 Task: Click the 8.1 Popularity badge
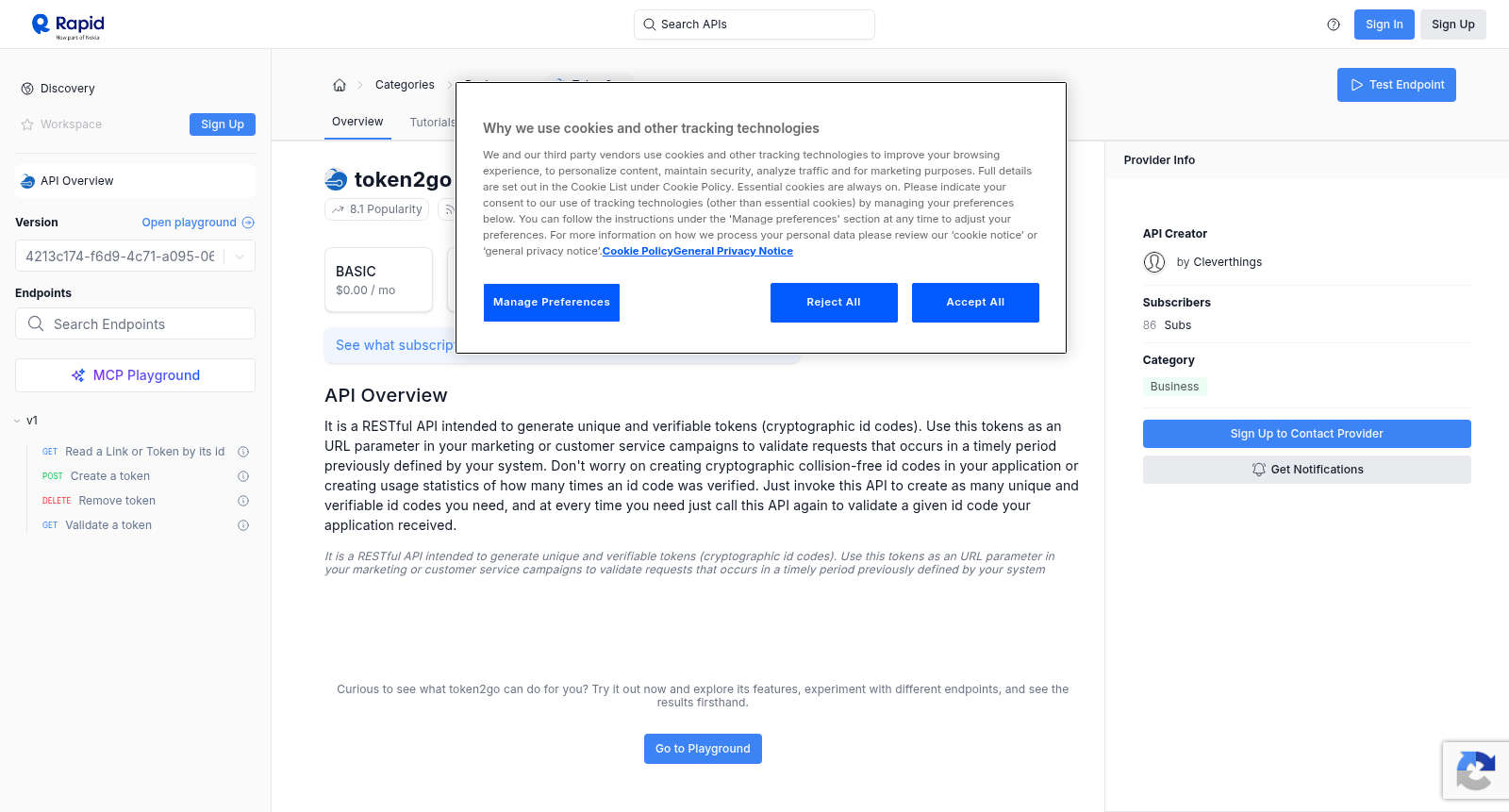pos(377,209)
